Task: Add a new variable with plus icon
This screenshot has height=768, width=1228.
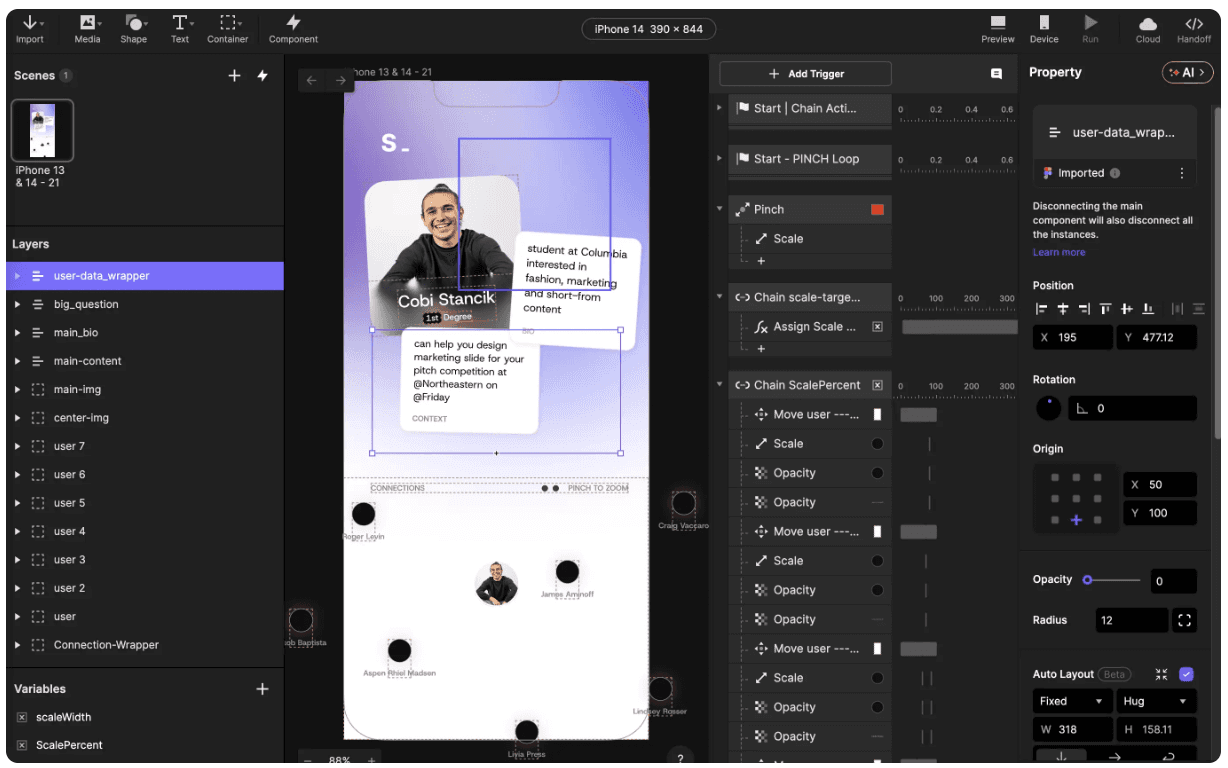Action: click(x=263, y=689)
